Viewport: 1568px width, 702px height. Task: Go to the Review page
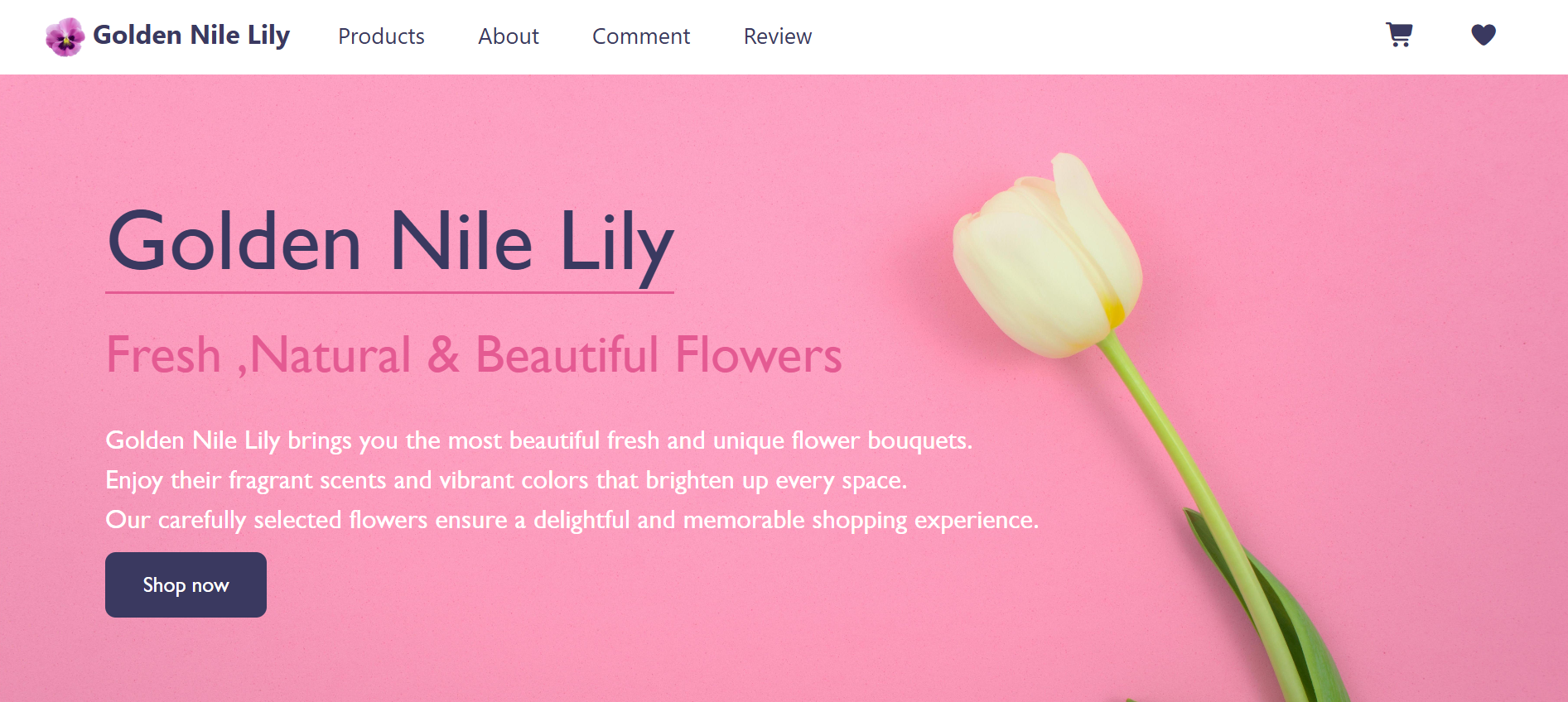click(x=777, y=36)
